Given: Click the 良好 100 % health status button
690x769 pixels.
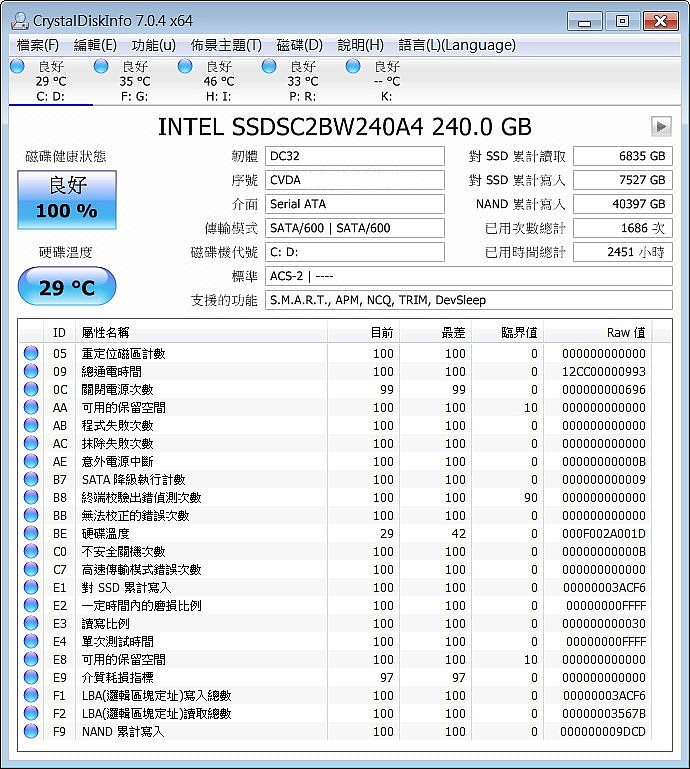Looking at the screenshot, I should click(67, 200).
